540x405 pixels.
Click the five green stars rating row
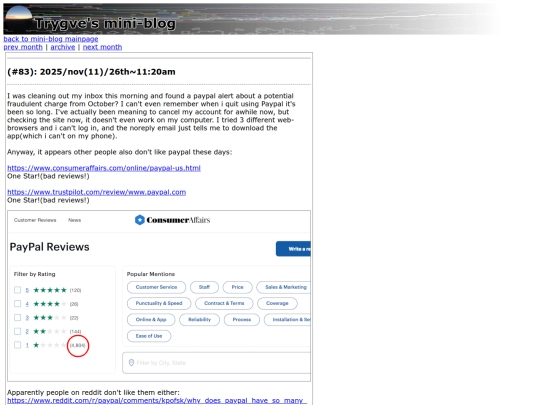50,290
